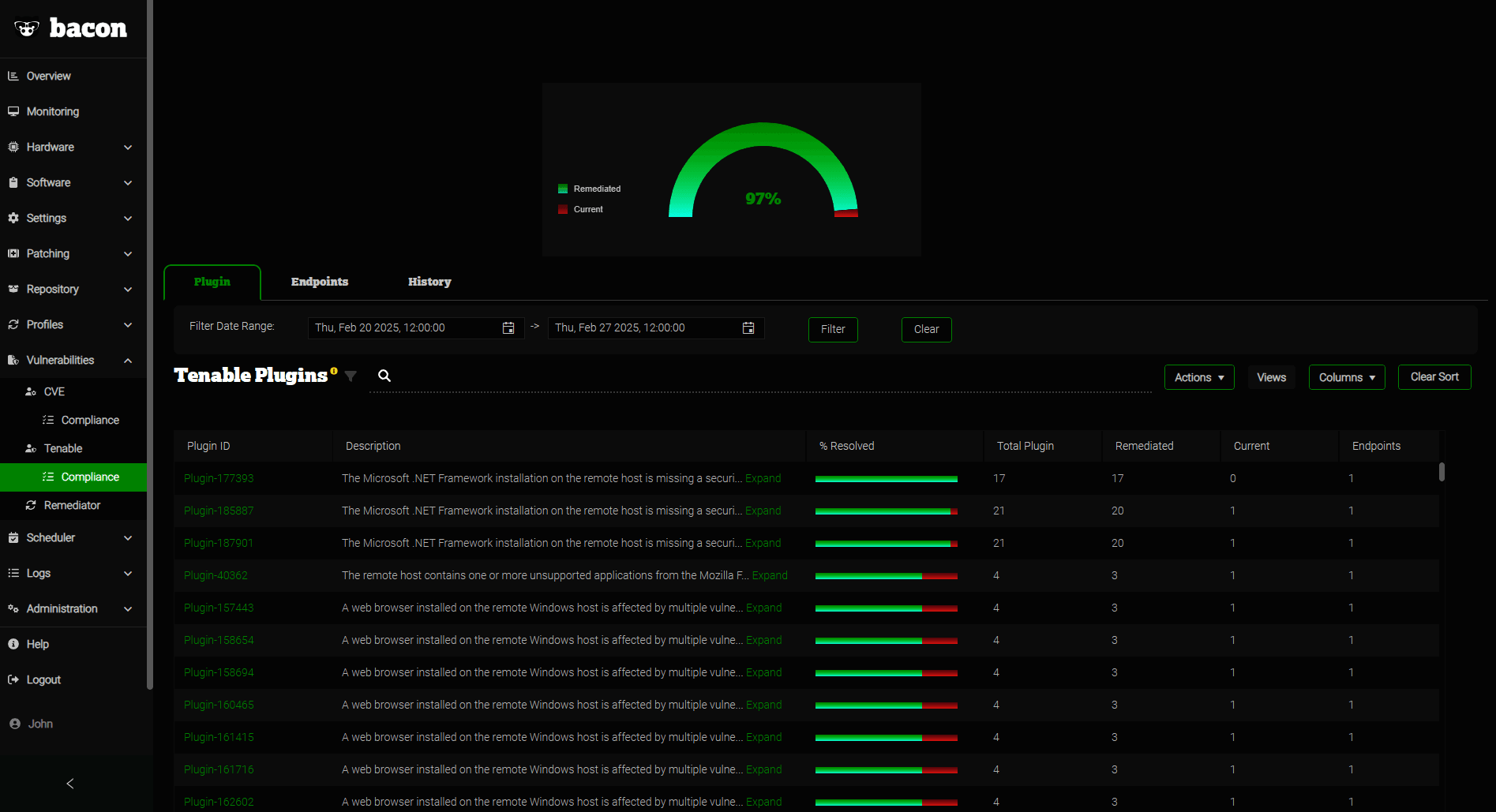Image resolution: width=1496 pixels, height=812 pixels.
Task: Collapse the Vulnerabilities menu chevron
Action: (128, 361)
